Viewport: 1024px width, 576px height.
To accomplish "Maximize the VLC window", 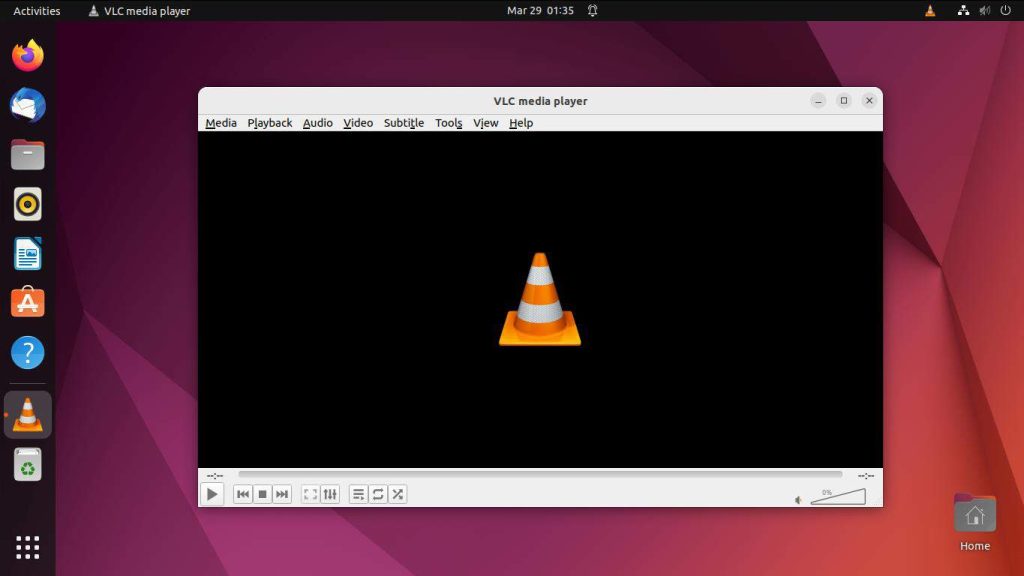I will click(x=844, y=101).
